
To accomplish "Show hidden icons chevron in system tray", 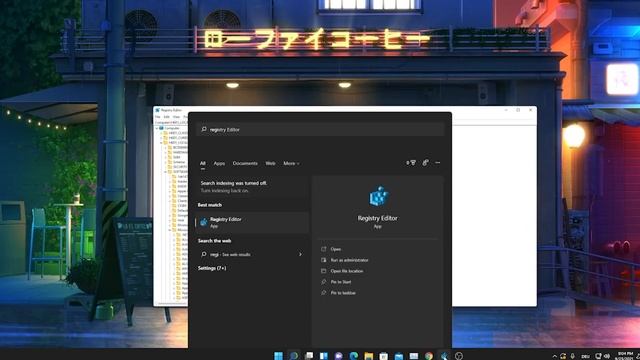I will [554, 356].
